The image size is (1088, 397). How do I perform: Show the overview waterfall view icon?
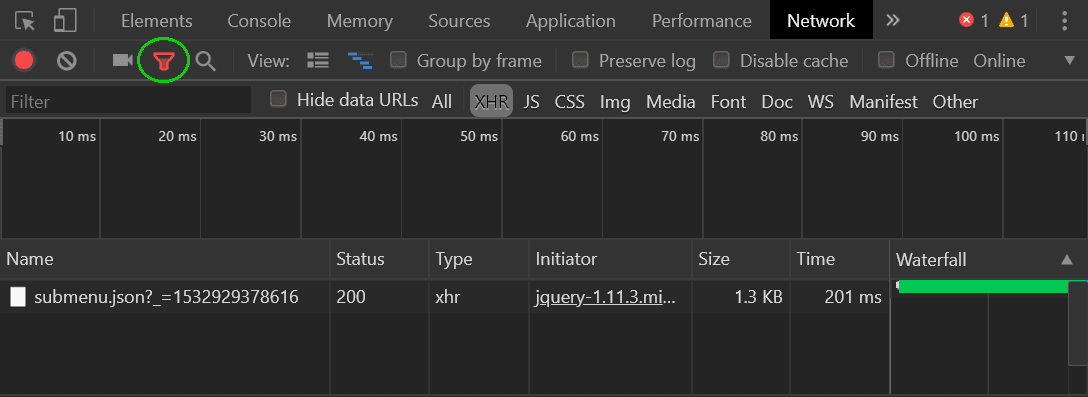tap(360, 61)
